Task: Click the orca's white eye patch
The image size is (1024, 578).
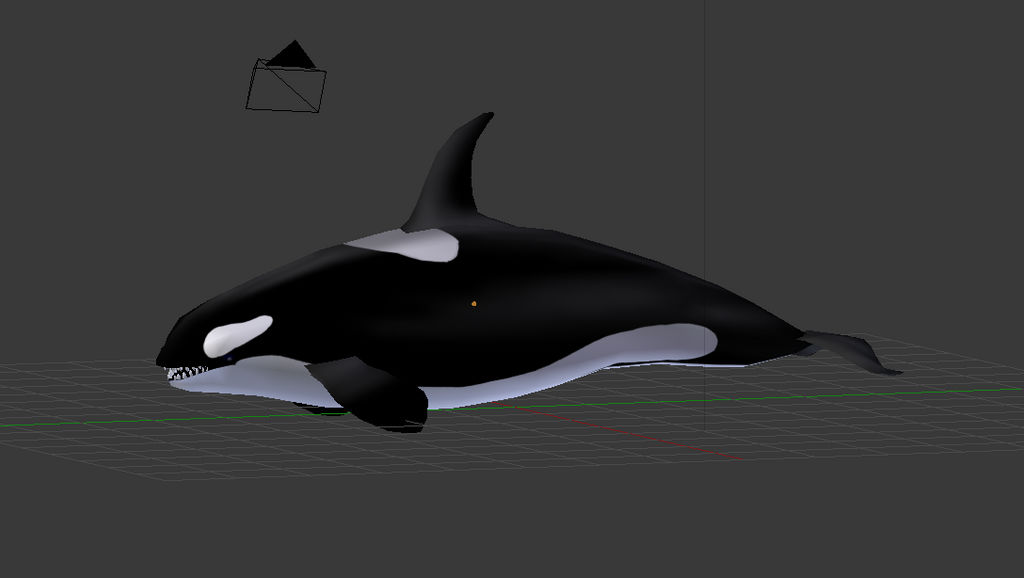Action: coord(235,335)
